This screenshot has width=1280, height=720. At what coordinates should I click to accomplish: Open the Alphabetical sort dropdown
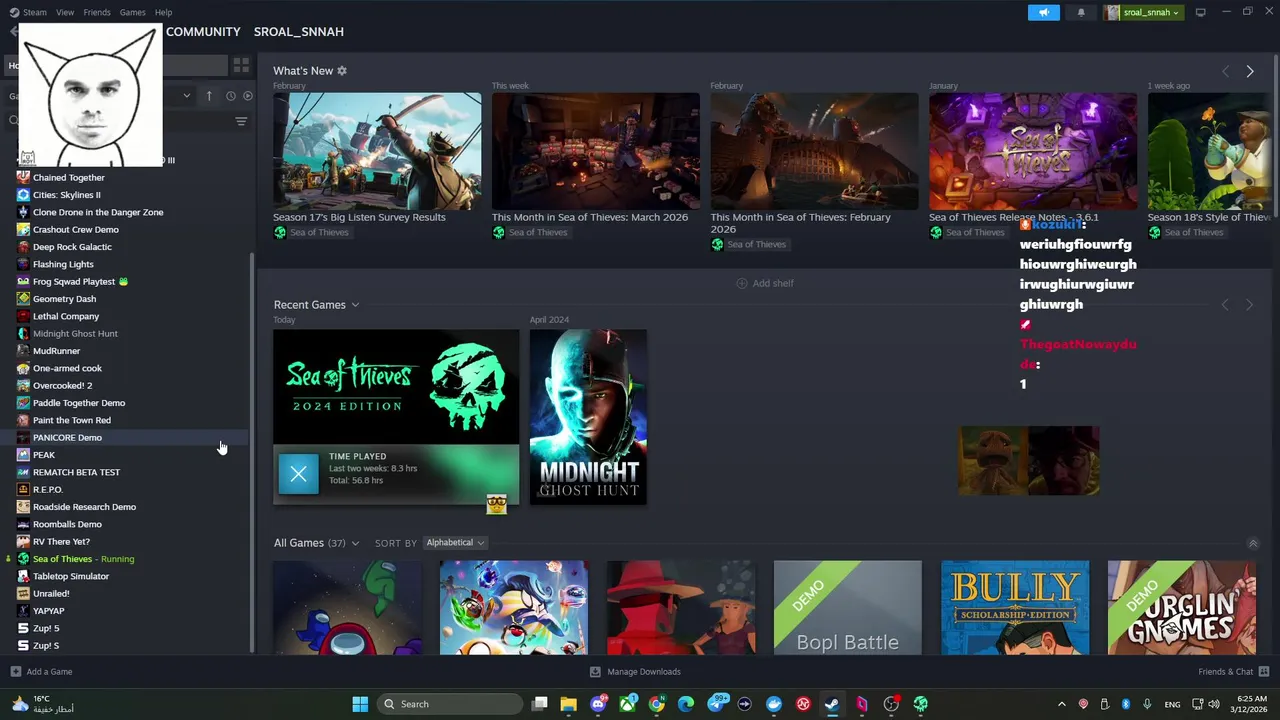point(455,543)
